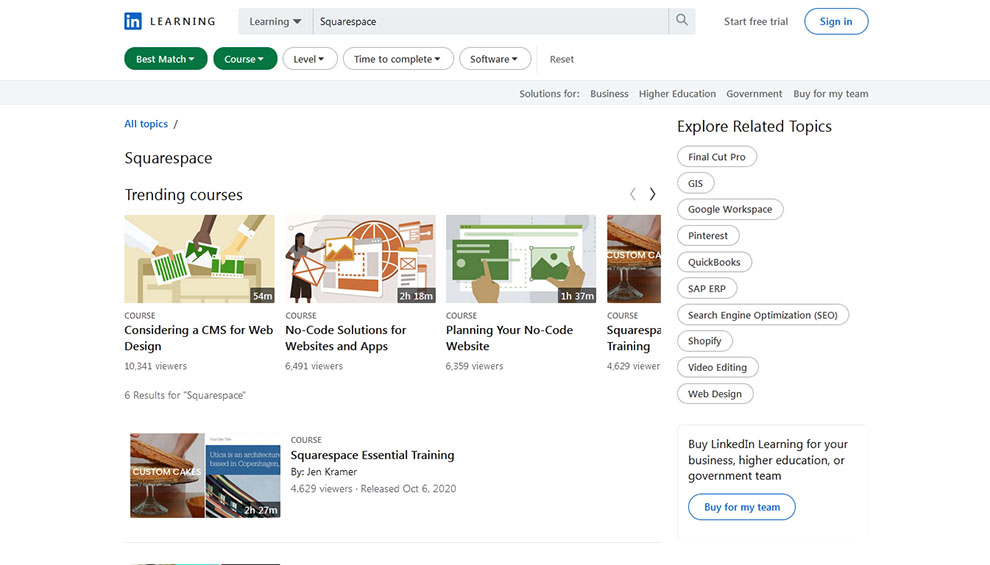The width and height of the screenshot is (990, 565).
Task: Open the Best Match sort dropdown
Action: click(165, 59)
